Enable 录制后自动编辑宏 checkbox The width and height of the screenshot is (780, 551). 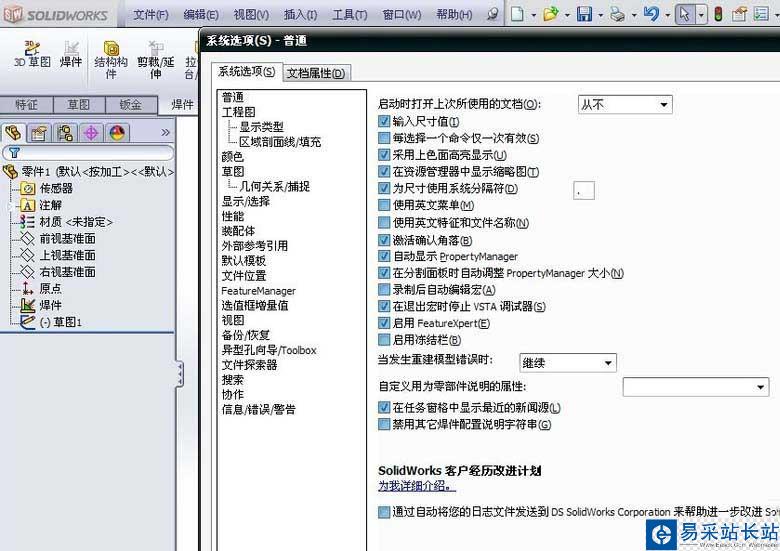coord(384,289)
